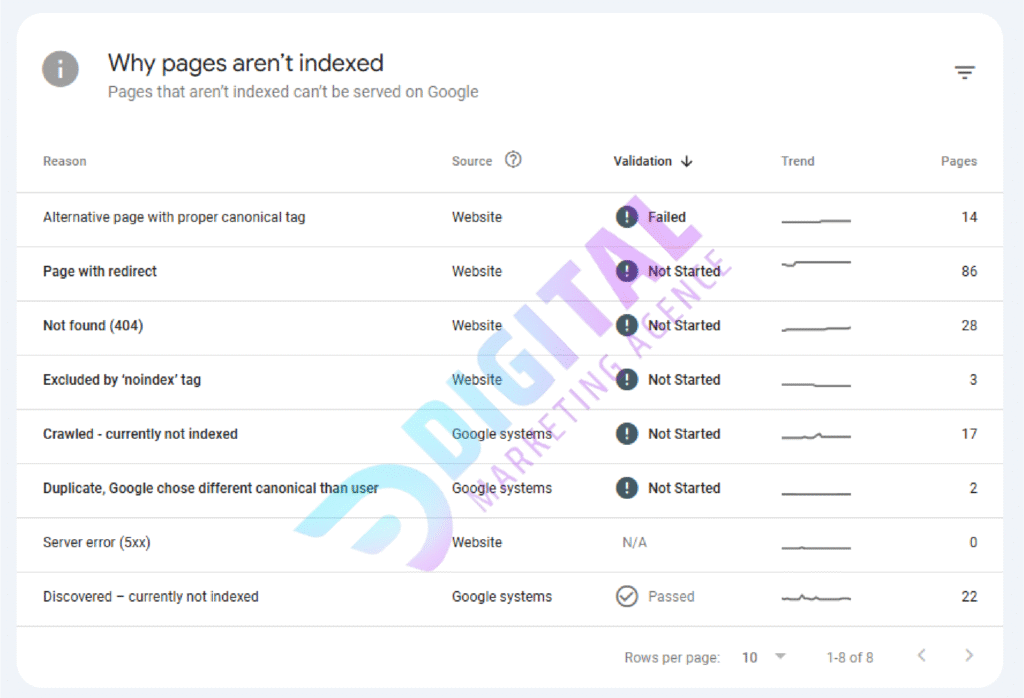Click the Failed validation warning icon

point(627,217)
